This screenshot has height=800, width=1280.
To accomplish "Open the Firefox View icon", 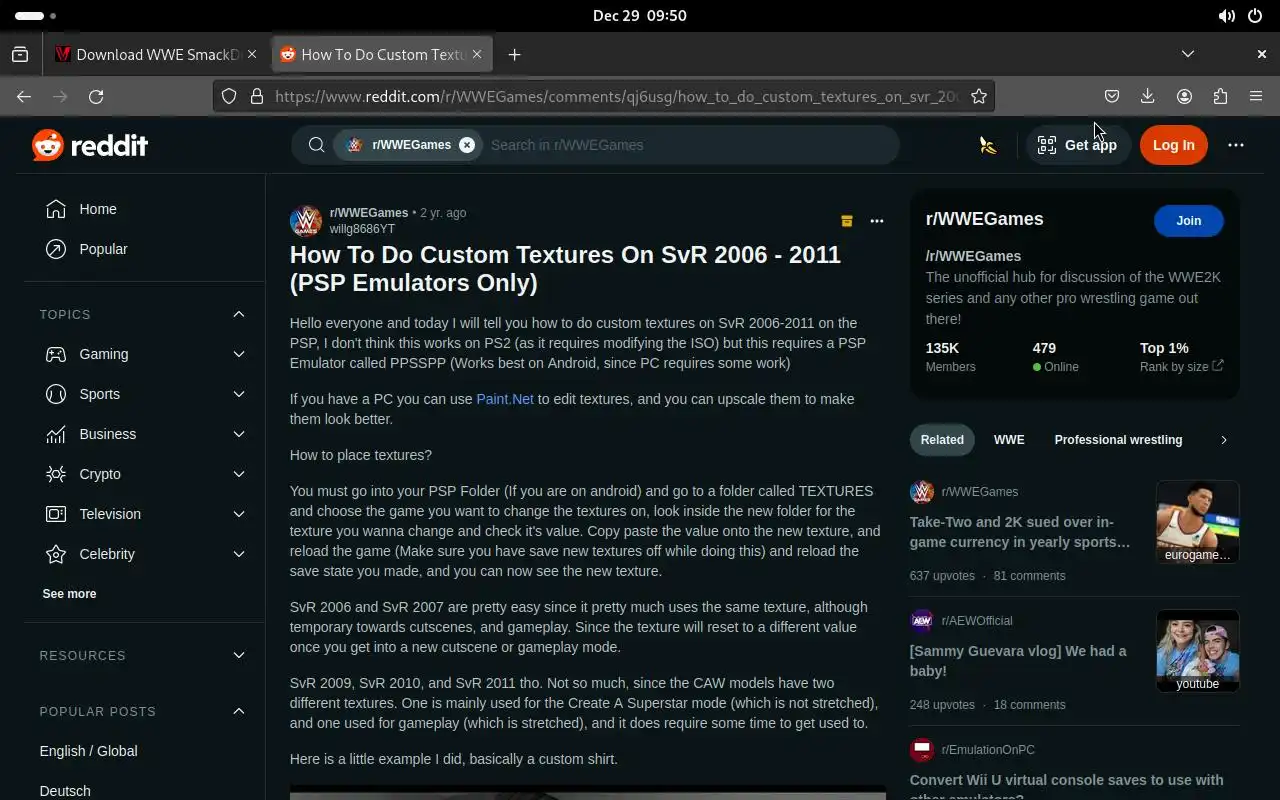I will (20, 55).
